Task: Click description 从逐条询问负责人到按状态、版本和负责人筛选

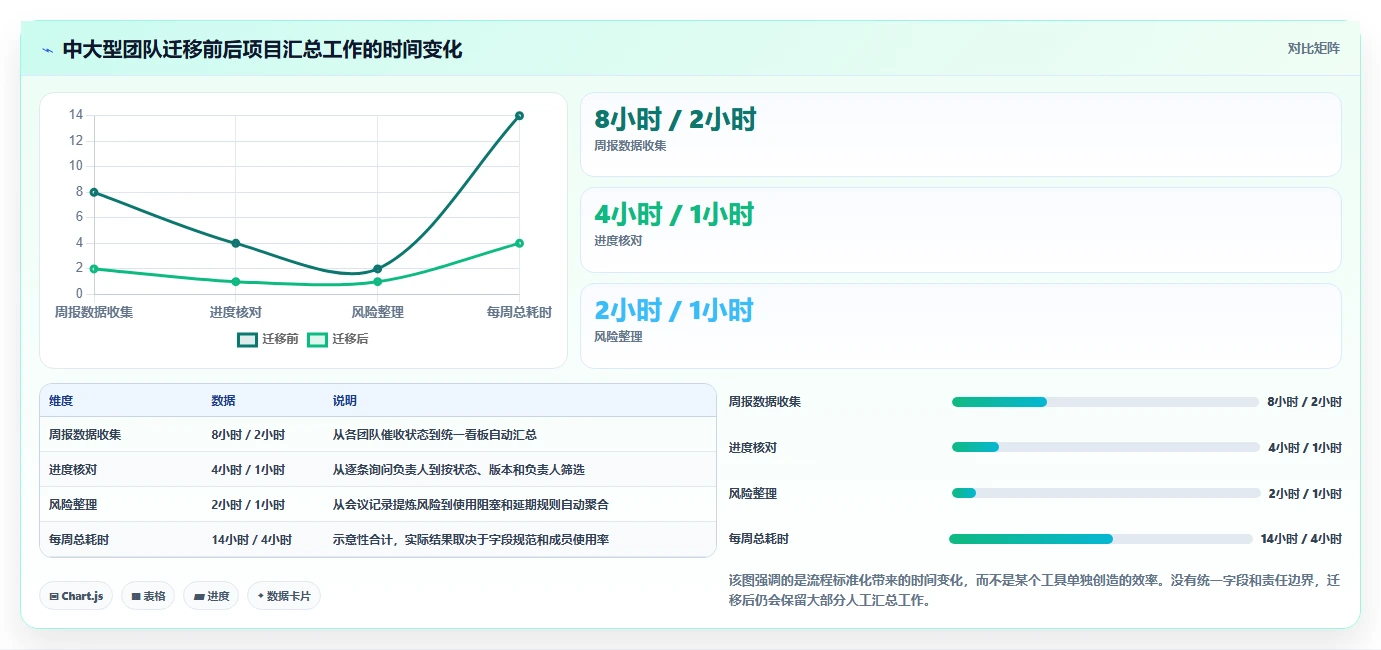Action: pyautogui.click(x=459, y=470)
